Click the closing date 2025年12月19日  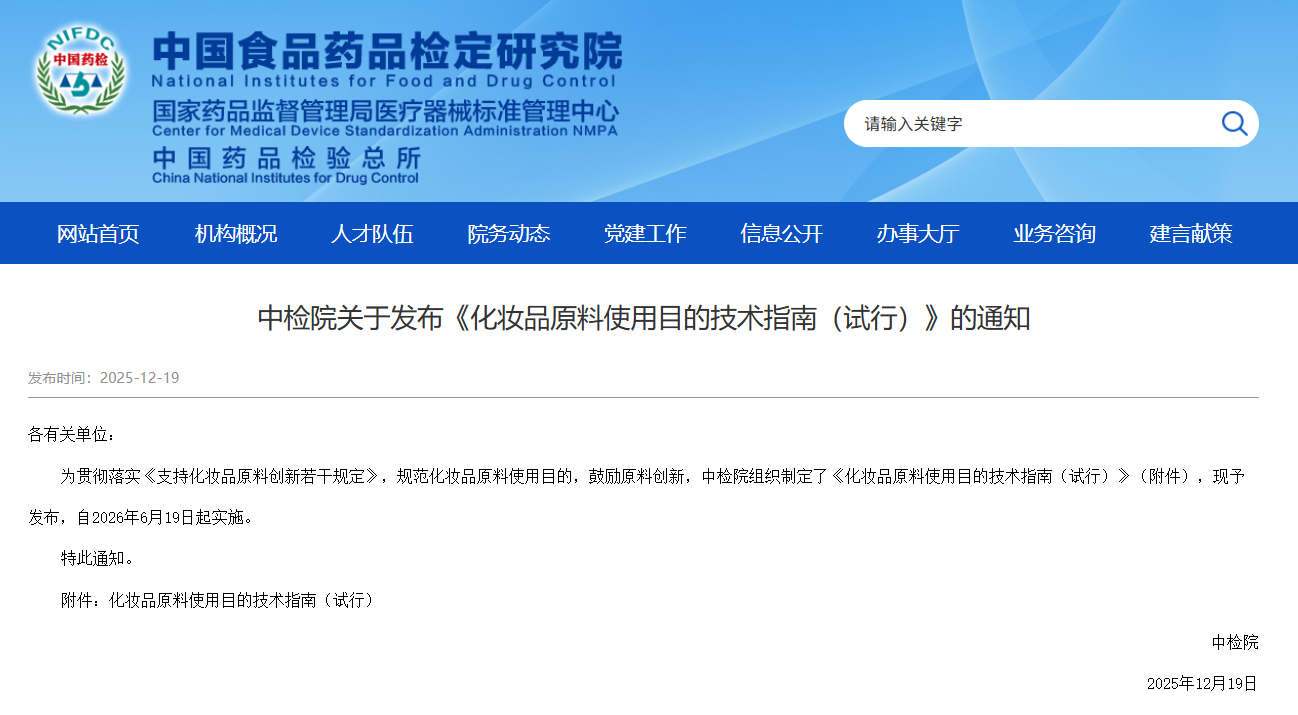(x=1201, y=684)
